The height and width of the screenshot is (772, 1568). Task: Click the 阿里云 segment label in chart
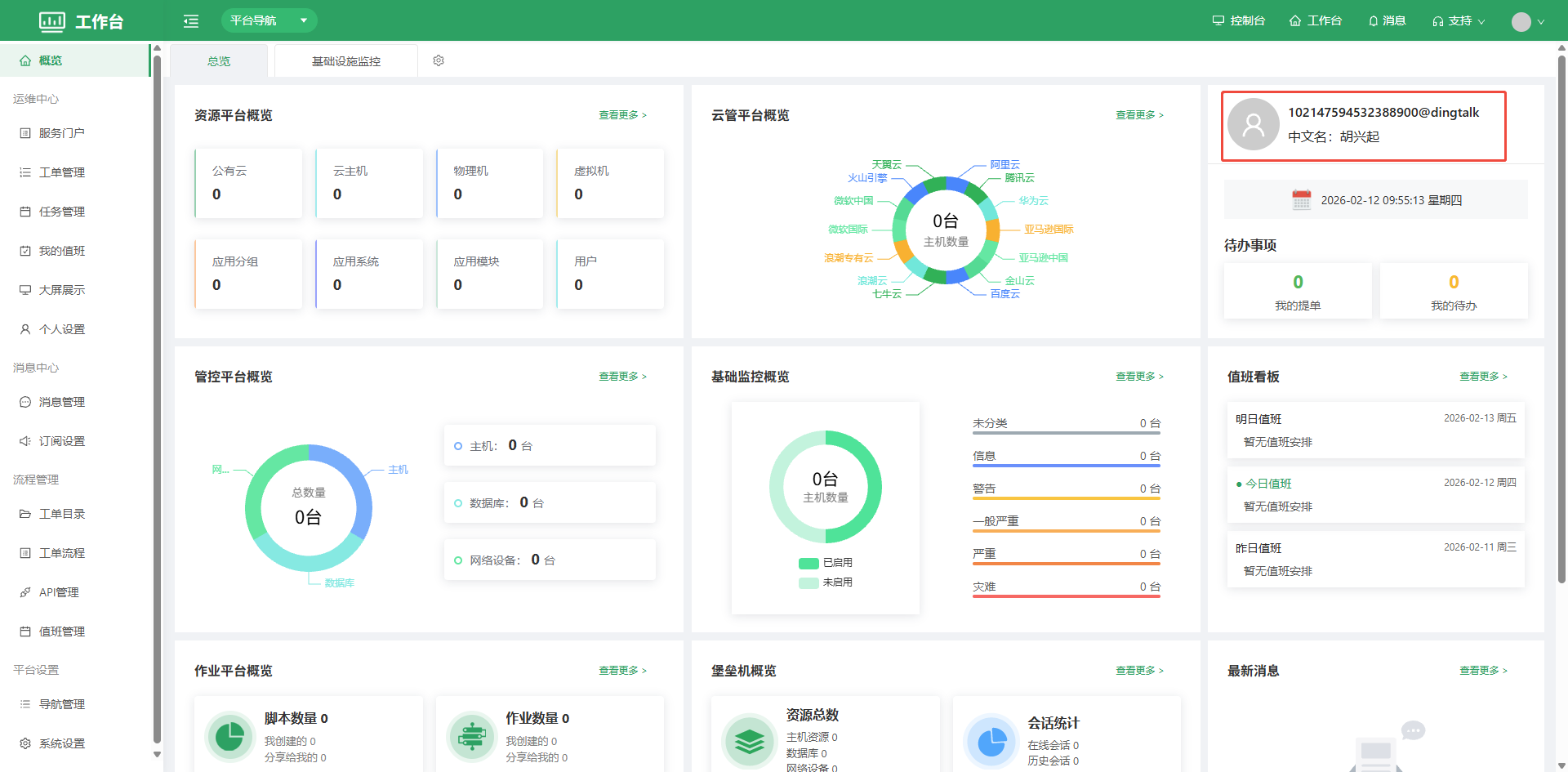pos(1004,165)
